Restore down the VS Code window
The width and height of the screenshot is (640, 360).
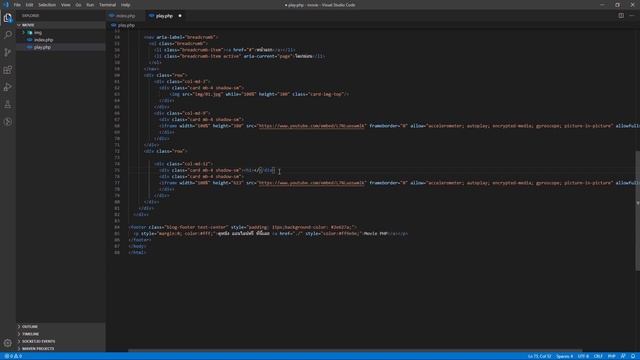pyautogui.click(x=617, y=5)
